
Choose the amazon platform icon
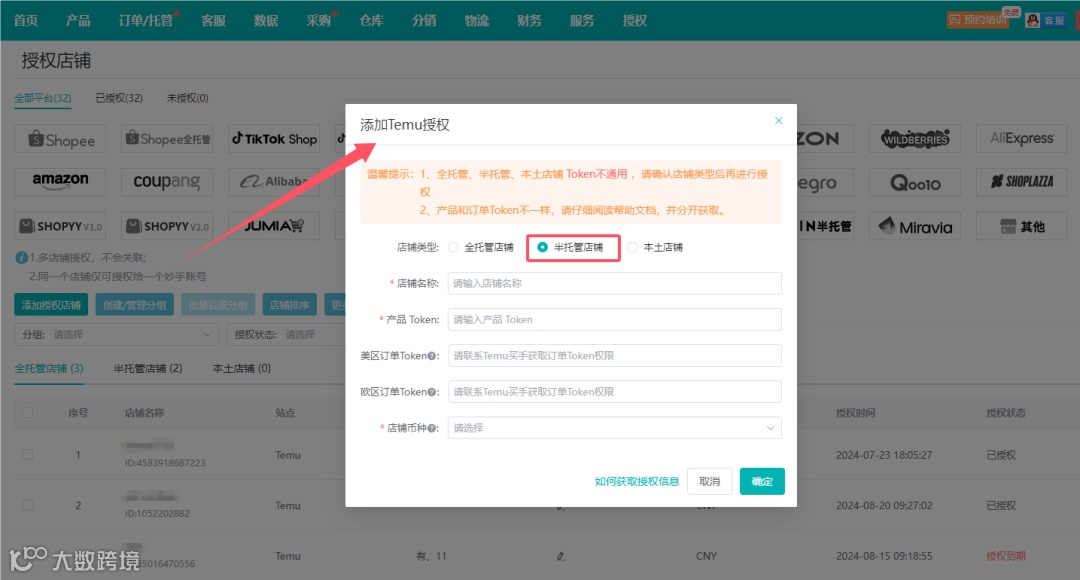coord(60,182)
